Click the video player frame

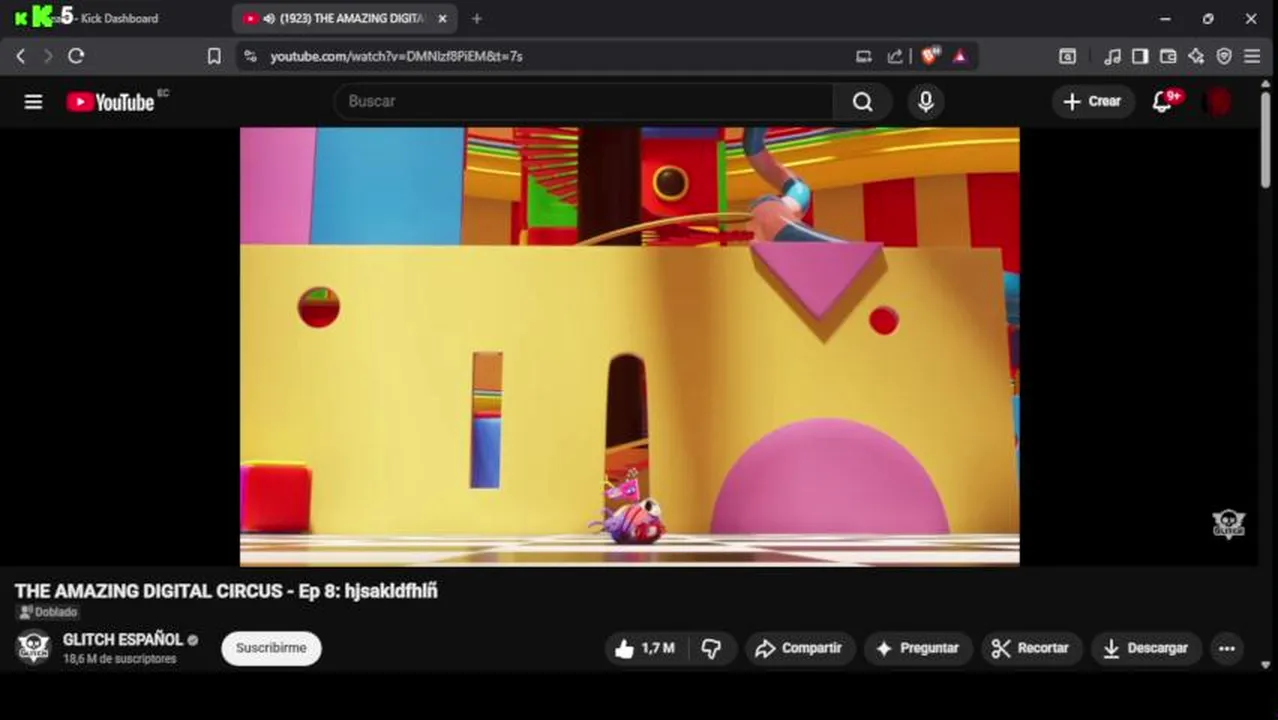pos(629,346)
